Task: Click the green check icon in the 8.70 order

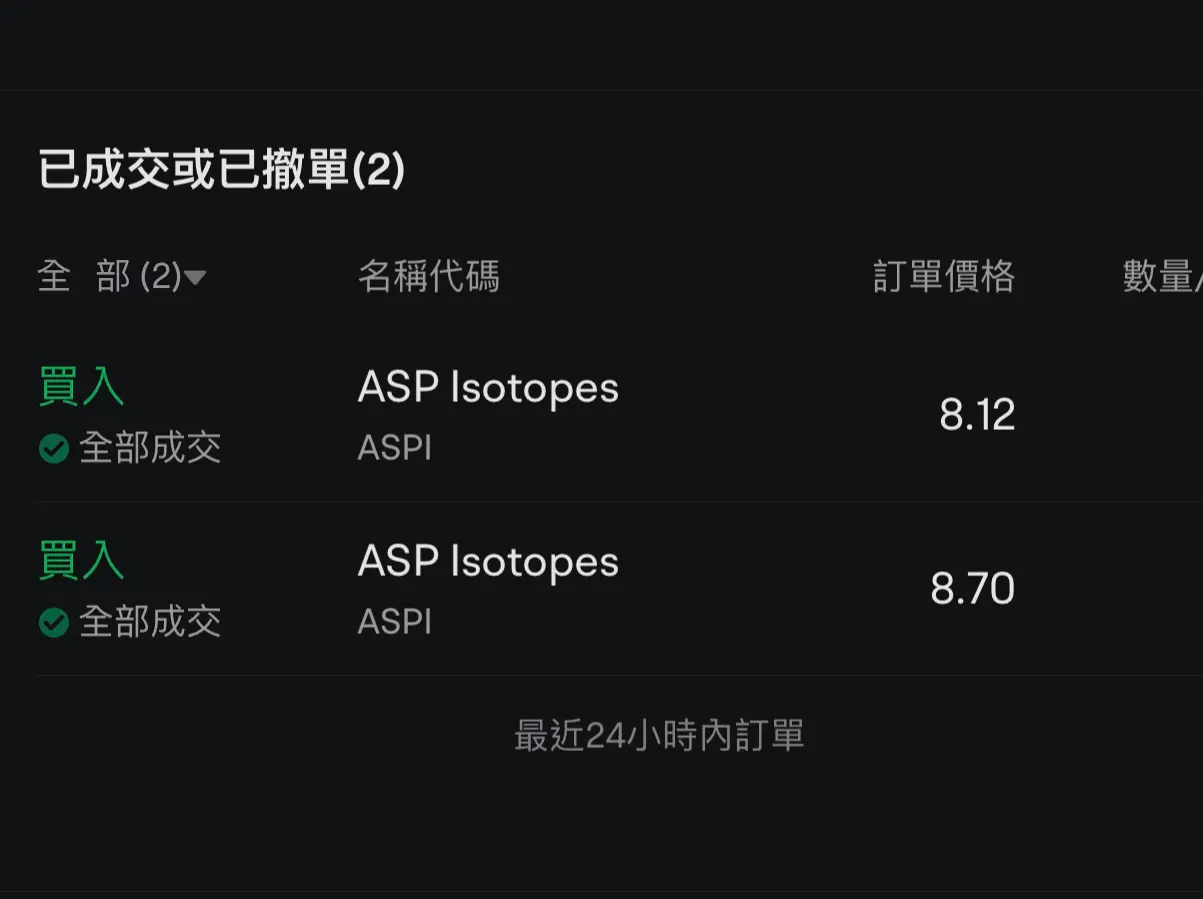Action: (53, 623)
